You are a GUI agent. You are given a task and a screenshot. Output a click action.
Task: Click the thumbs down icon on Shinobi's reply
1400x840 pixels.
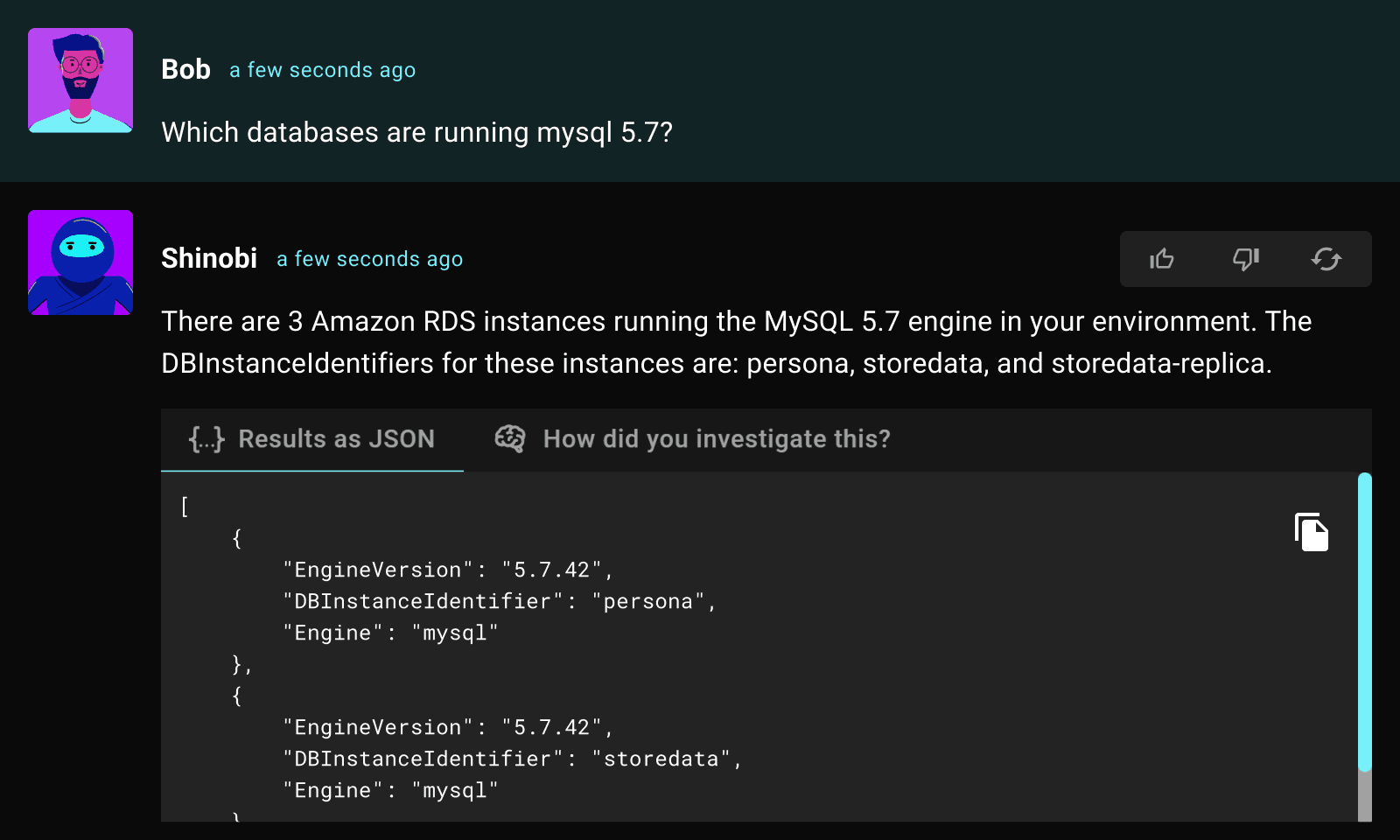click(1246, 259)
